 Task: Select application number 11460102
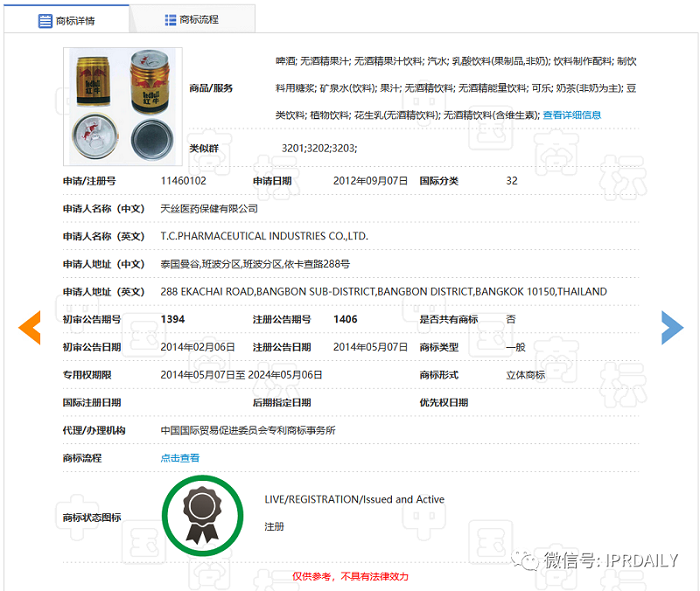tap(184, 181)
